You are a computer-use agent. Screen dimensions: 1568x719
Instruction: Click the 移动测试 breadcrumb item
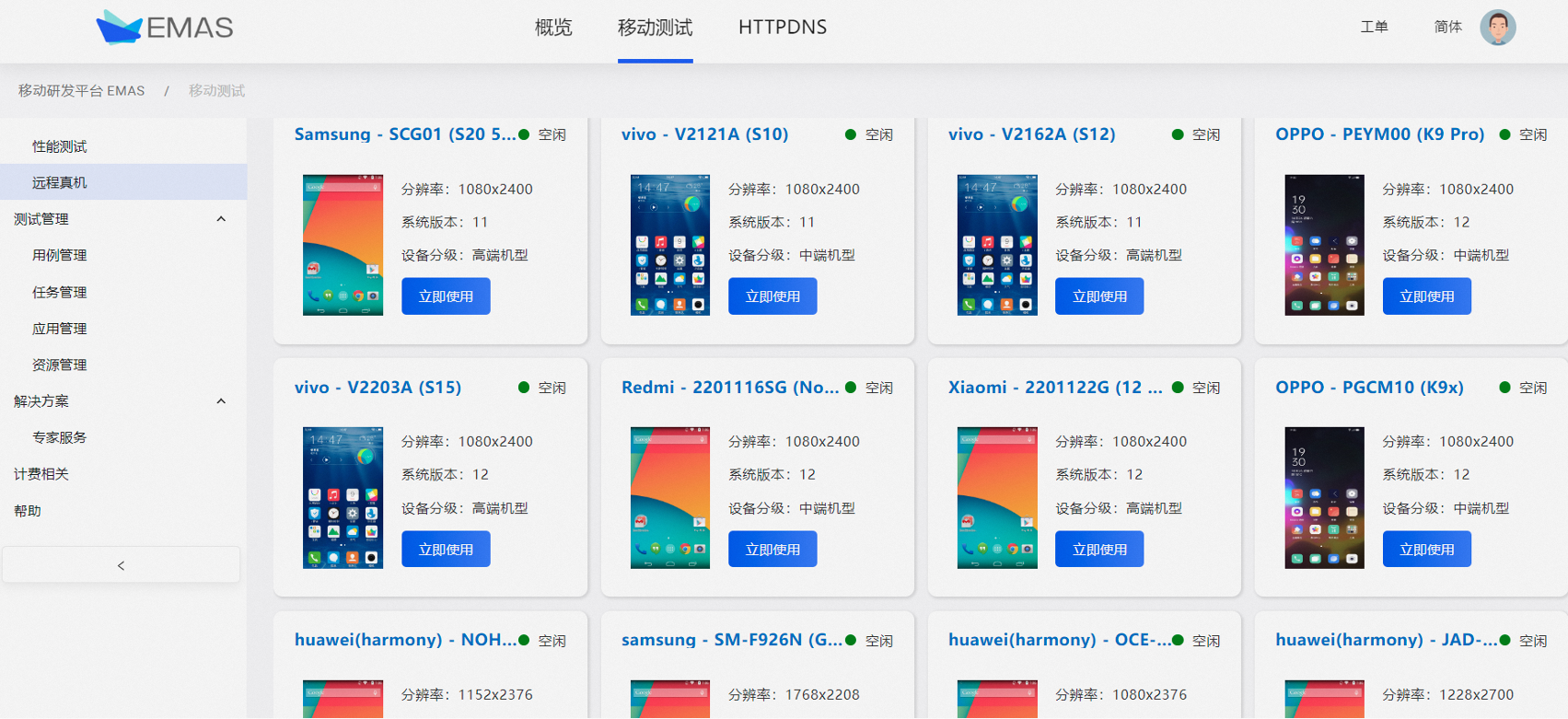[217, 90]
